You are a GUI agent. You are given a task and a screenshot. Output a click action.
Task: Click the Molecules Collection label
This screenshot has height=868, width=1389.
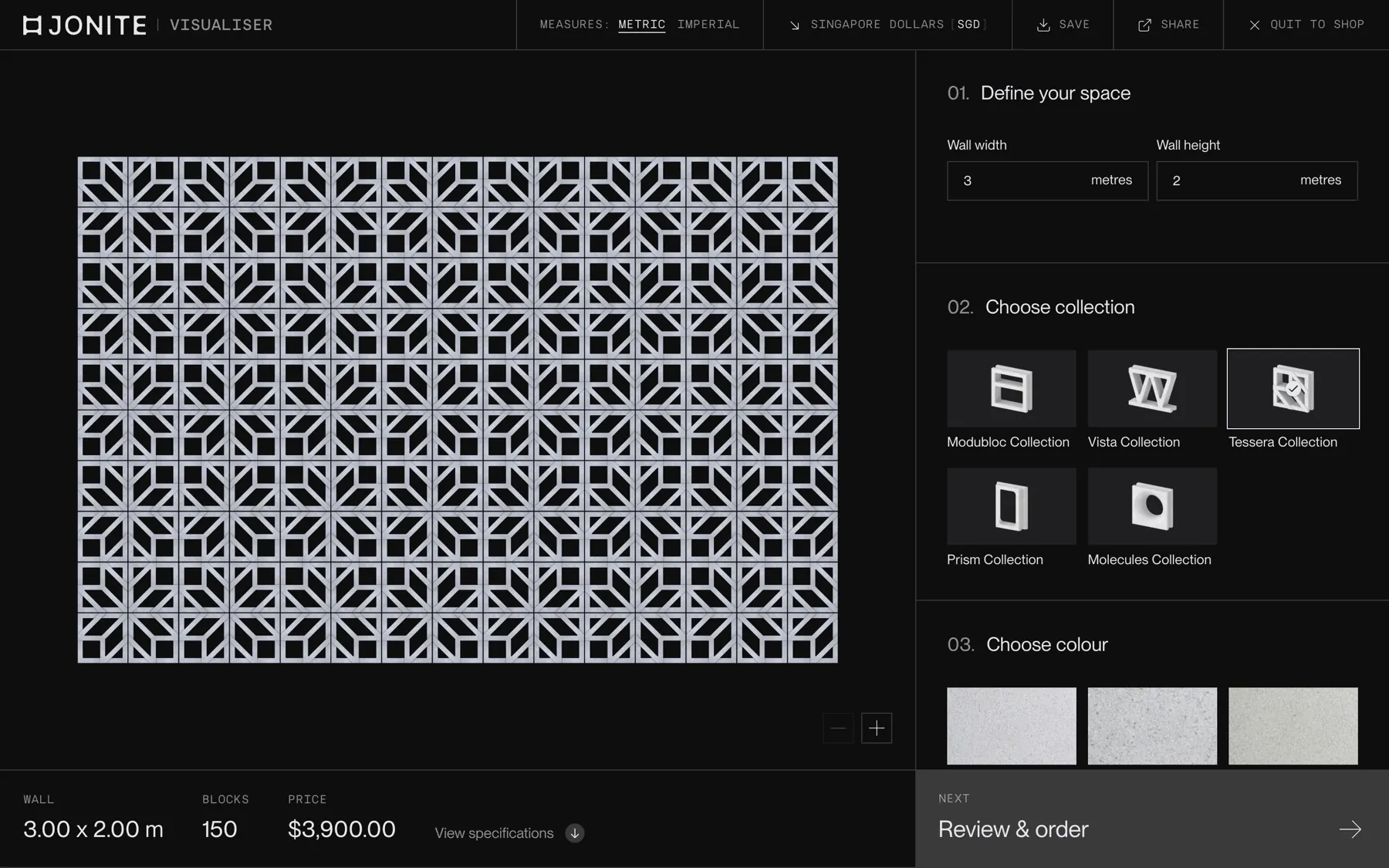click(x=1149, y=559)
